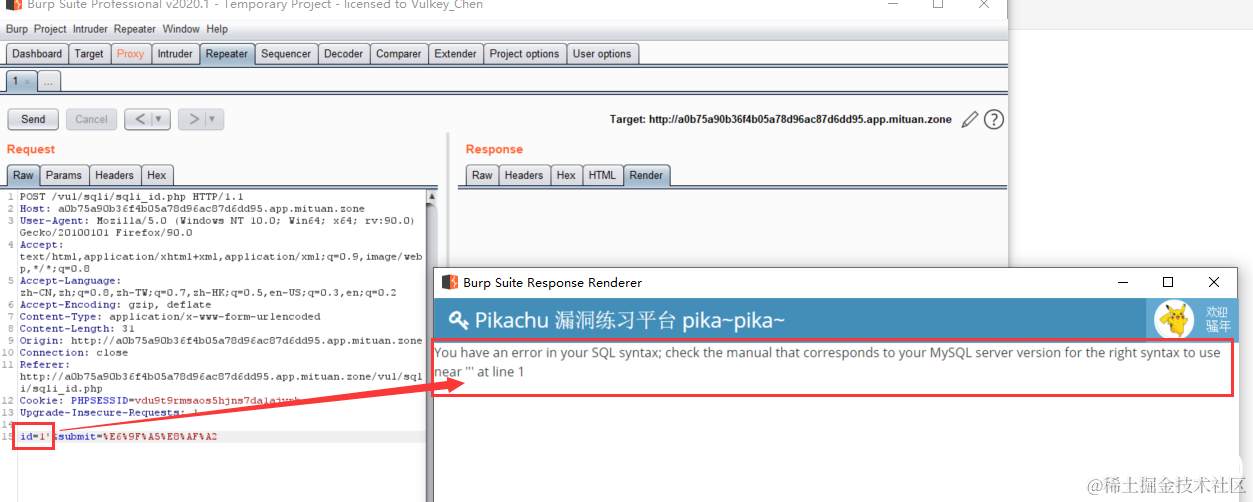Click the Pikachu avatar image
The height and width of the screenshot is (502, 1253).
click(x=1174, y=320)
